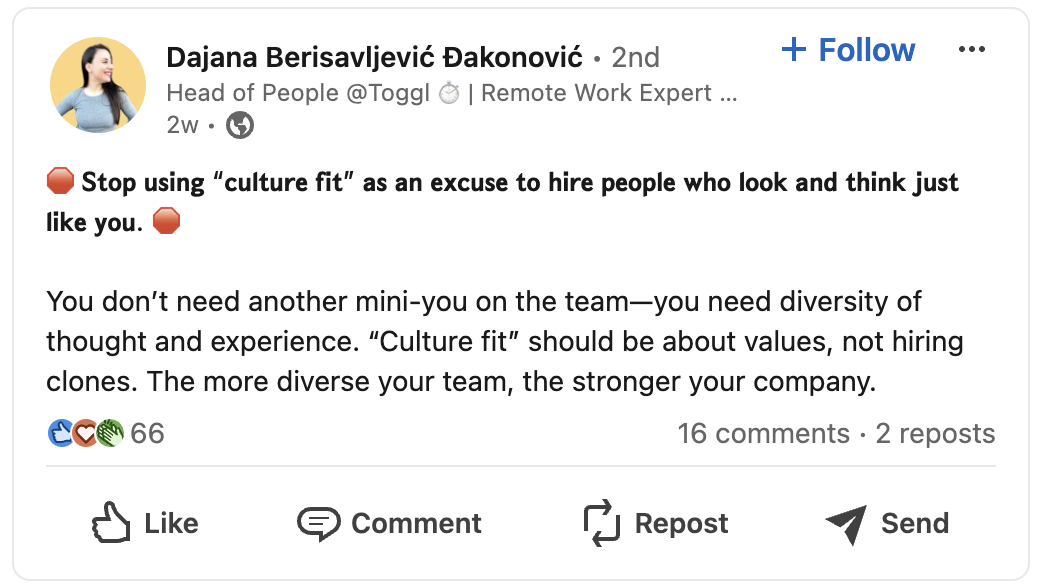Image resolution: width=1062 pixels, height=584 pixels.
Task: Click the Send paper-plane icon
Action: [845, 521]
